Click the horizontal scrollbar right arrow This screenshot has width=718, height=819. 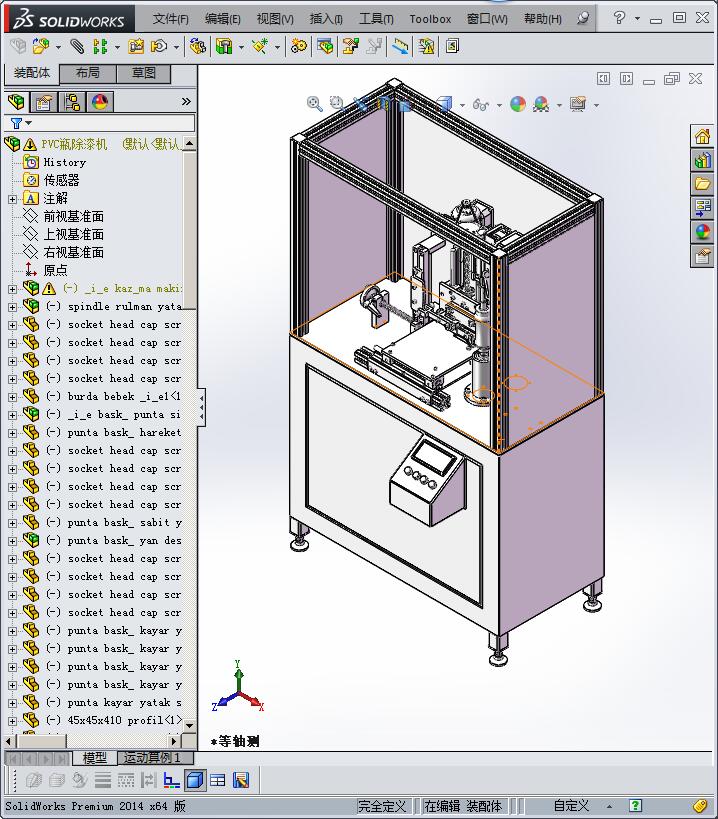(x=174, y=741)
